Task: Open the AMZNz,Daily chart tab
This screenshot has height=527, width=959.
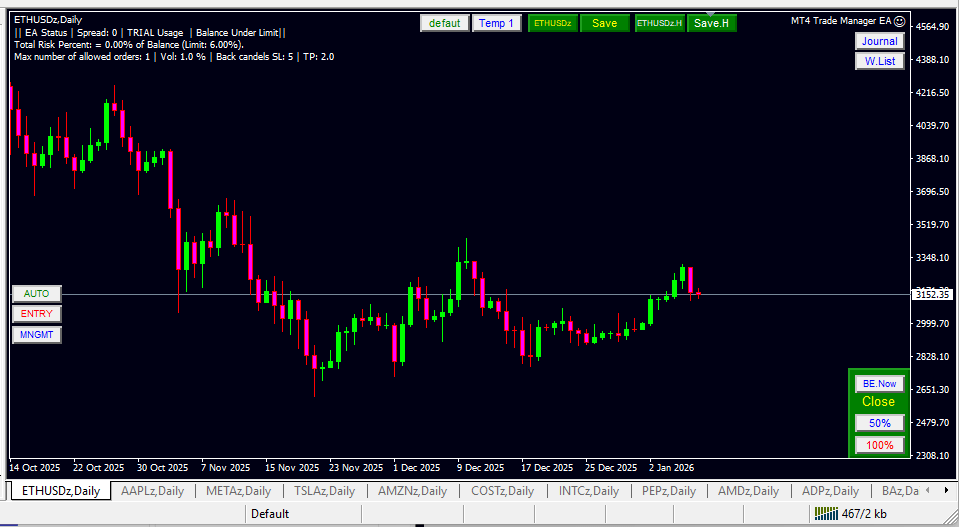Action: pyautogui.click(x=412, y=491)
